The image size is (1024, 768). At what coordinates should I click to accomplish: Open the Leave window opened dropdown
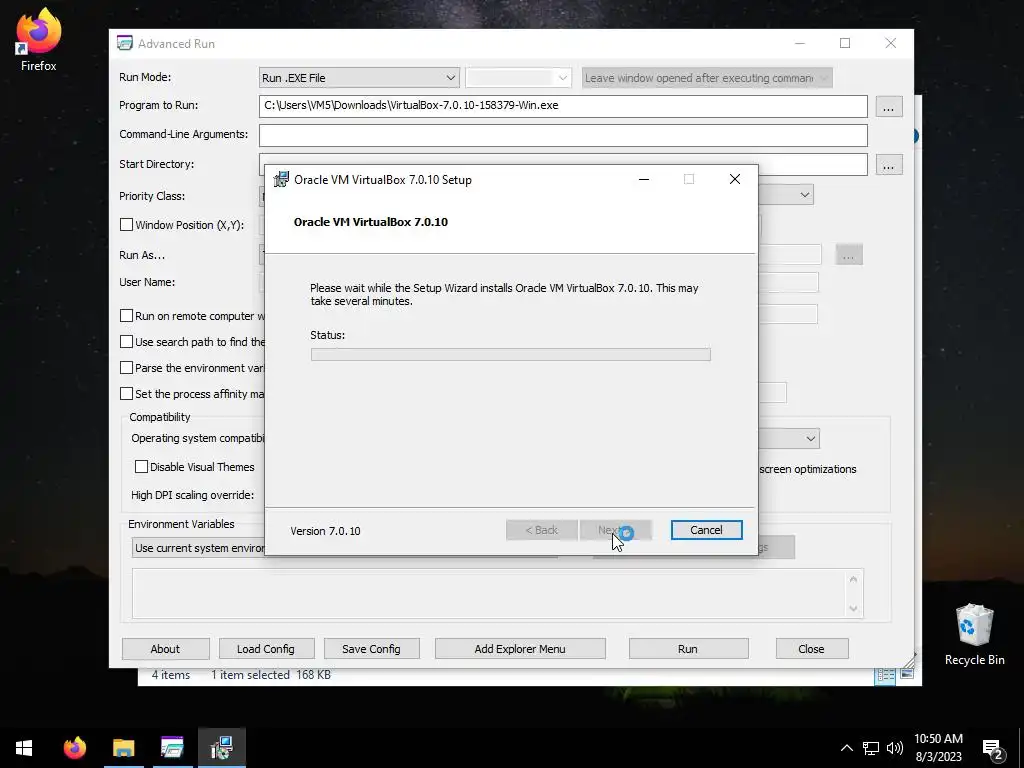[x=707, y=78]
